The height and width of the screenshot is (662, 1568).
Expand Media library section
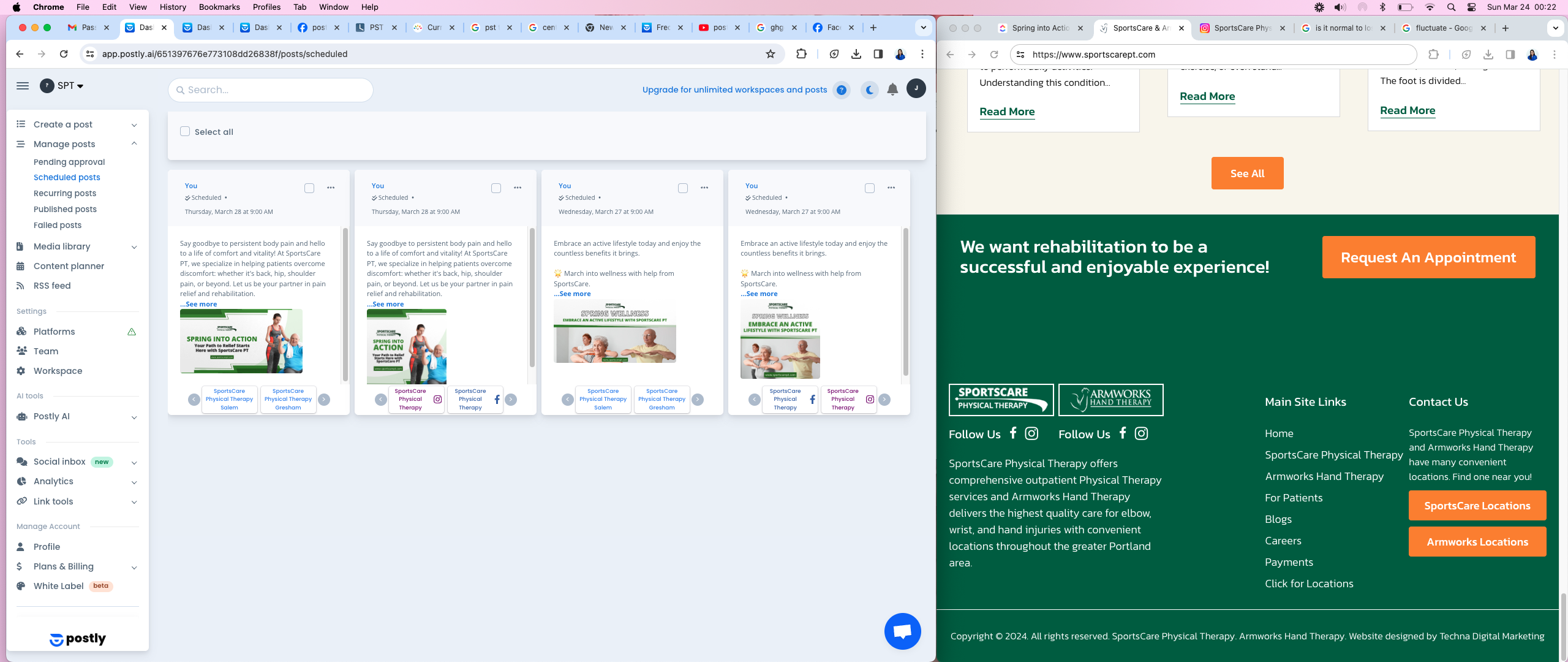pyautogui.click(x=77, y=246)
